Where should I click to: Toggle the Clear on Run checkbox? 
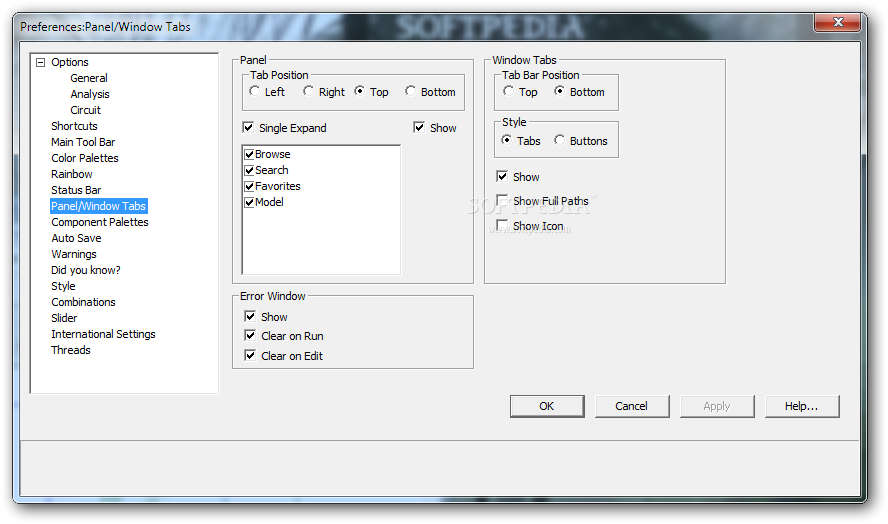(x=250, y=335)
